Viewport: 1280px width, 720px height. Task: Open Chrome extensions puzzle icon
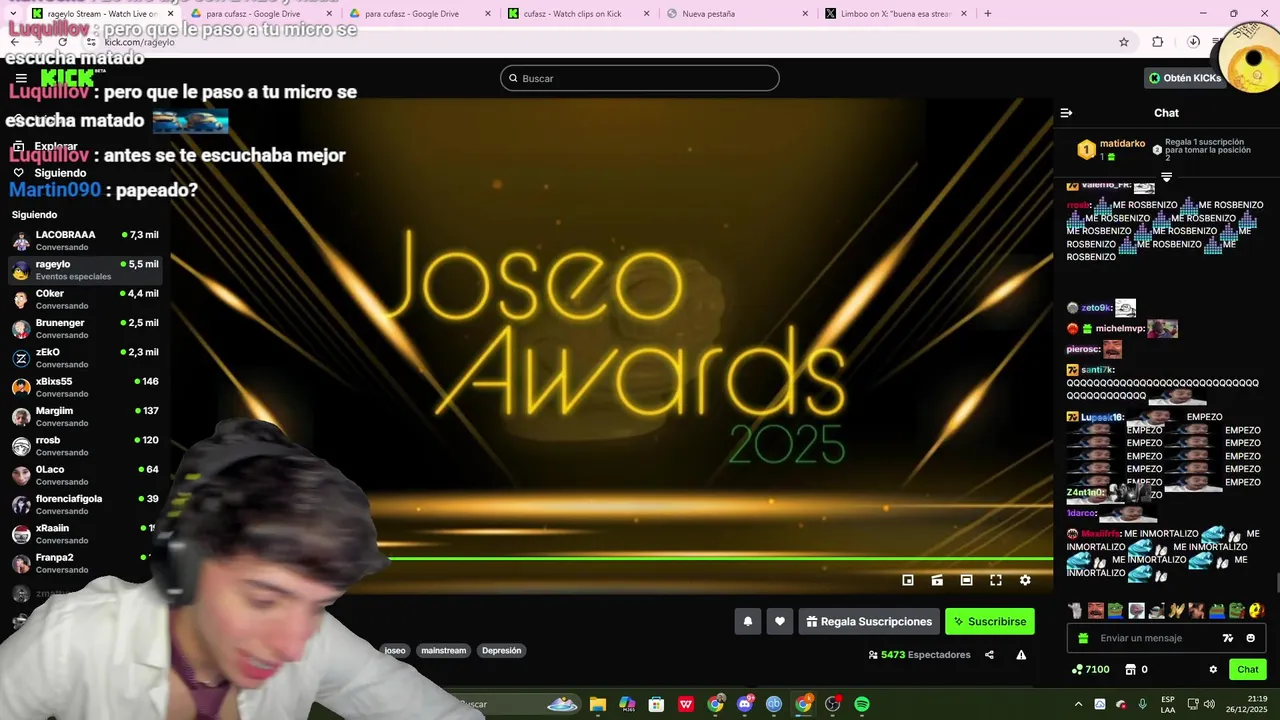(x=1158, y=42)
